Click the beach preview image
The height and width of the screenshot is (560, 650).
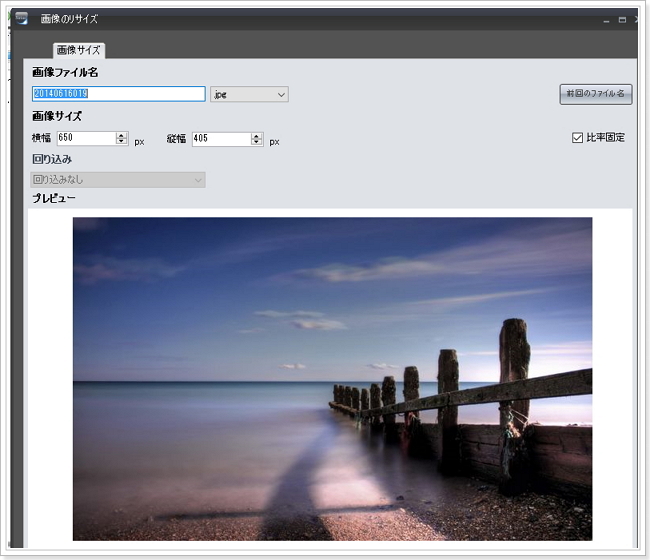click(x=332, y=378)
